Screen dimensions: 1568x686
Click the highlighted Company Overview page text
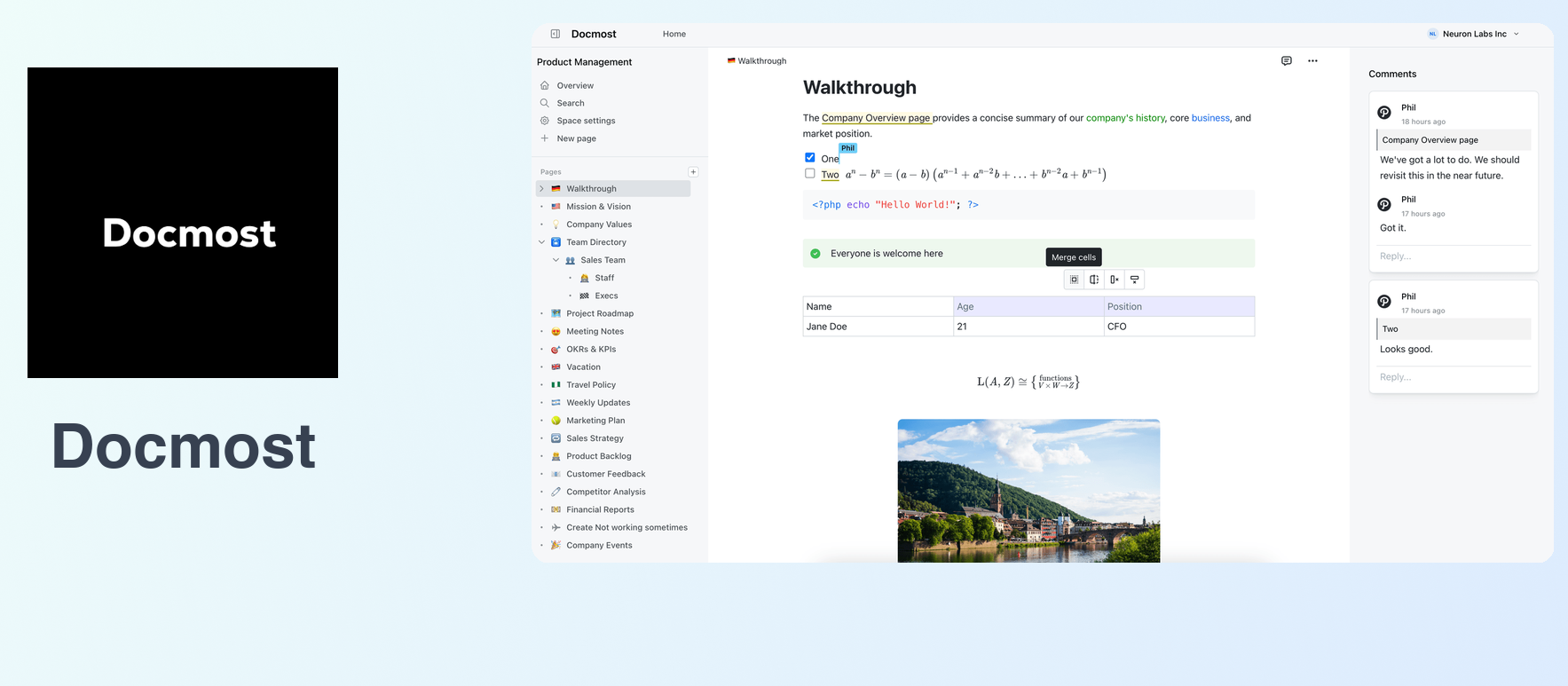[876, 118]
